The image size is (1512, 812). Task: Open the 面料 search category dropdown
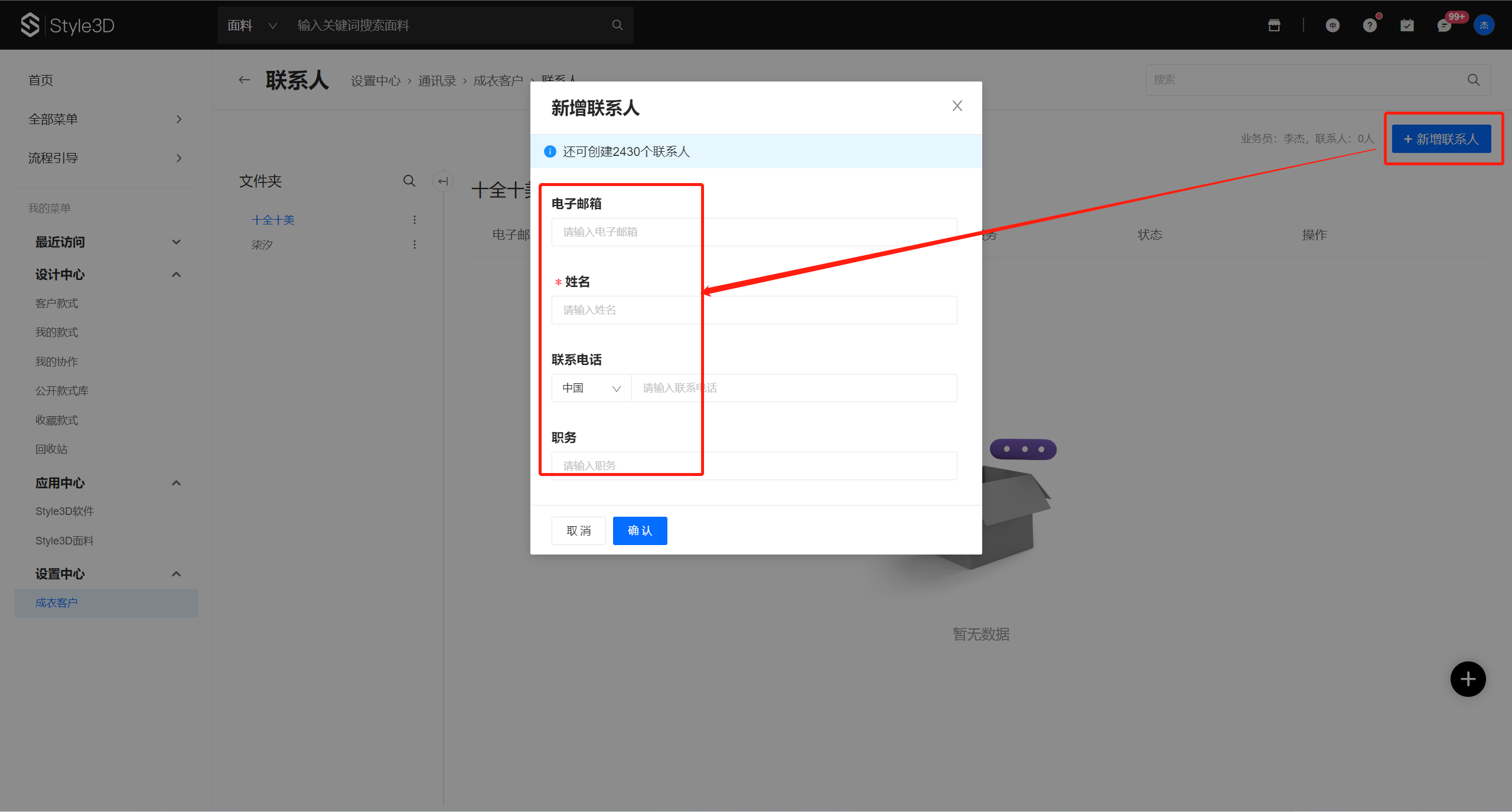pyautogui.click(x=252, y=25)
